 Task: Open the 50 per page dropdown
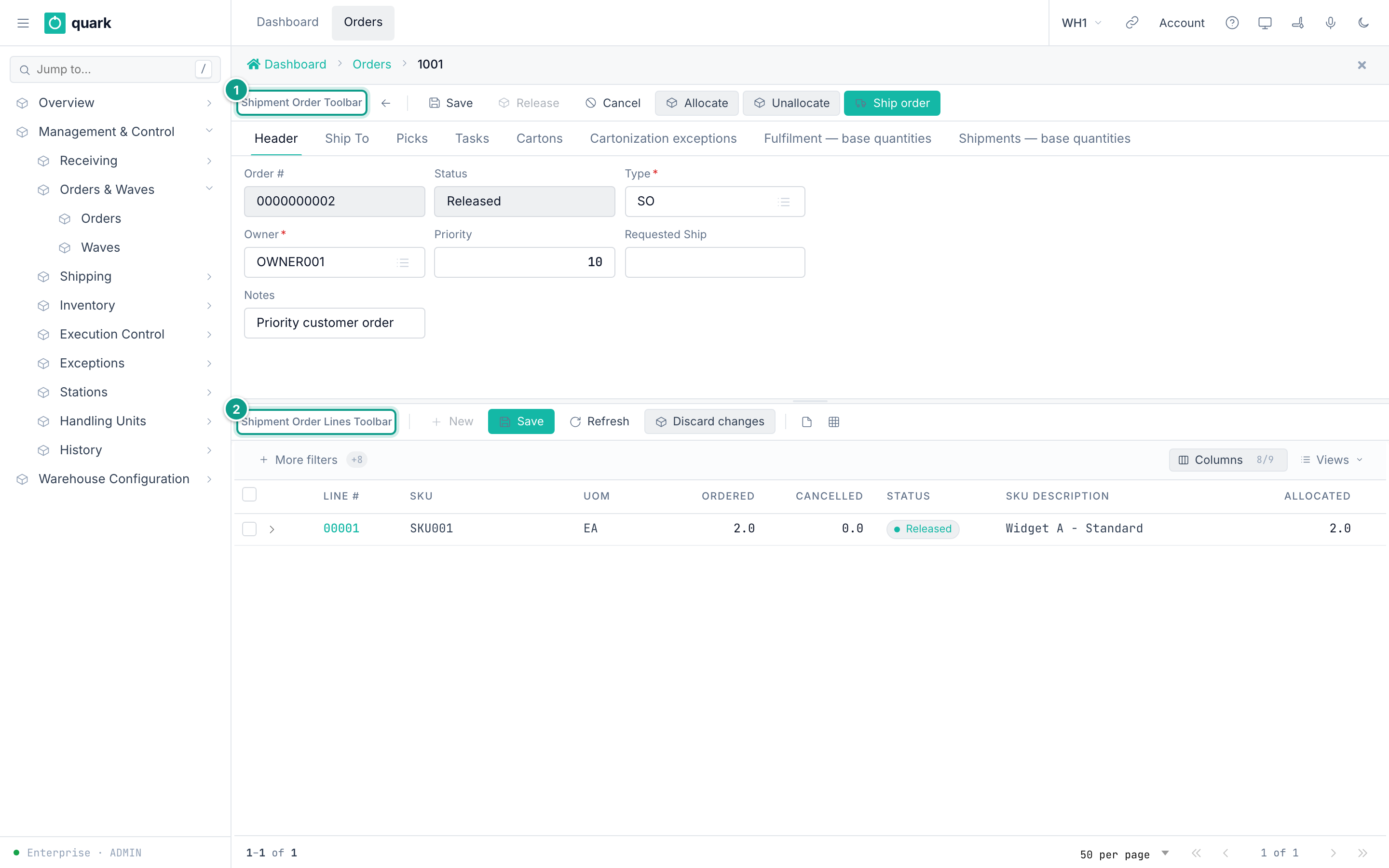pos(1124,854)
